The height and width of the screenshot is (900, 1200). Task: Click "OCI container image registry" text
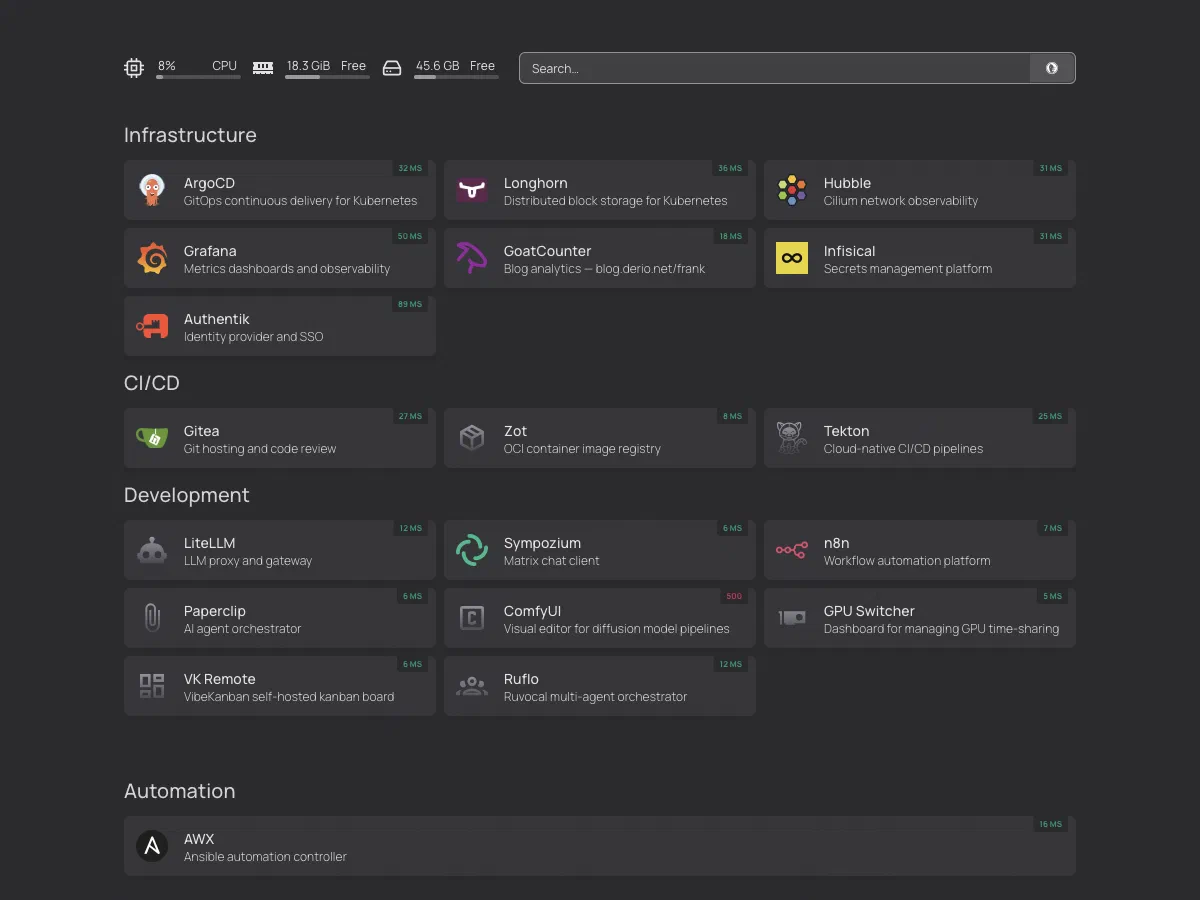coord(582,449)
